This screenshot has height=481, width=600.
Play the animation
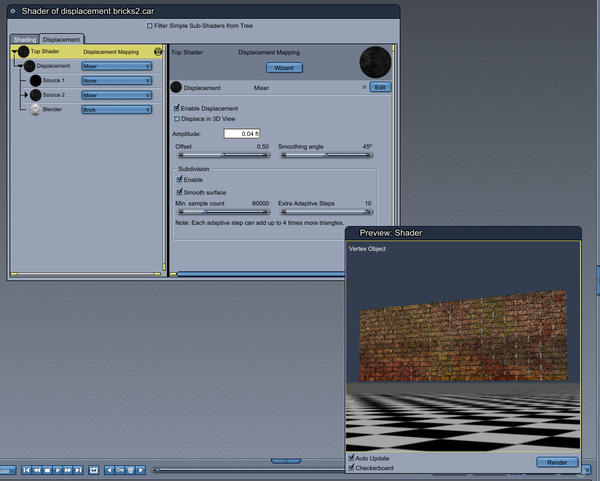pyautogui.click(x=57, y=470)
